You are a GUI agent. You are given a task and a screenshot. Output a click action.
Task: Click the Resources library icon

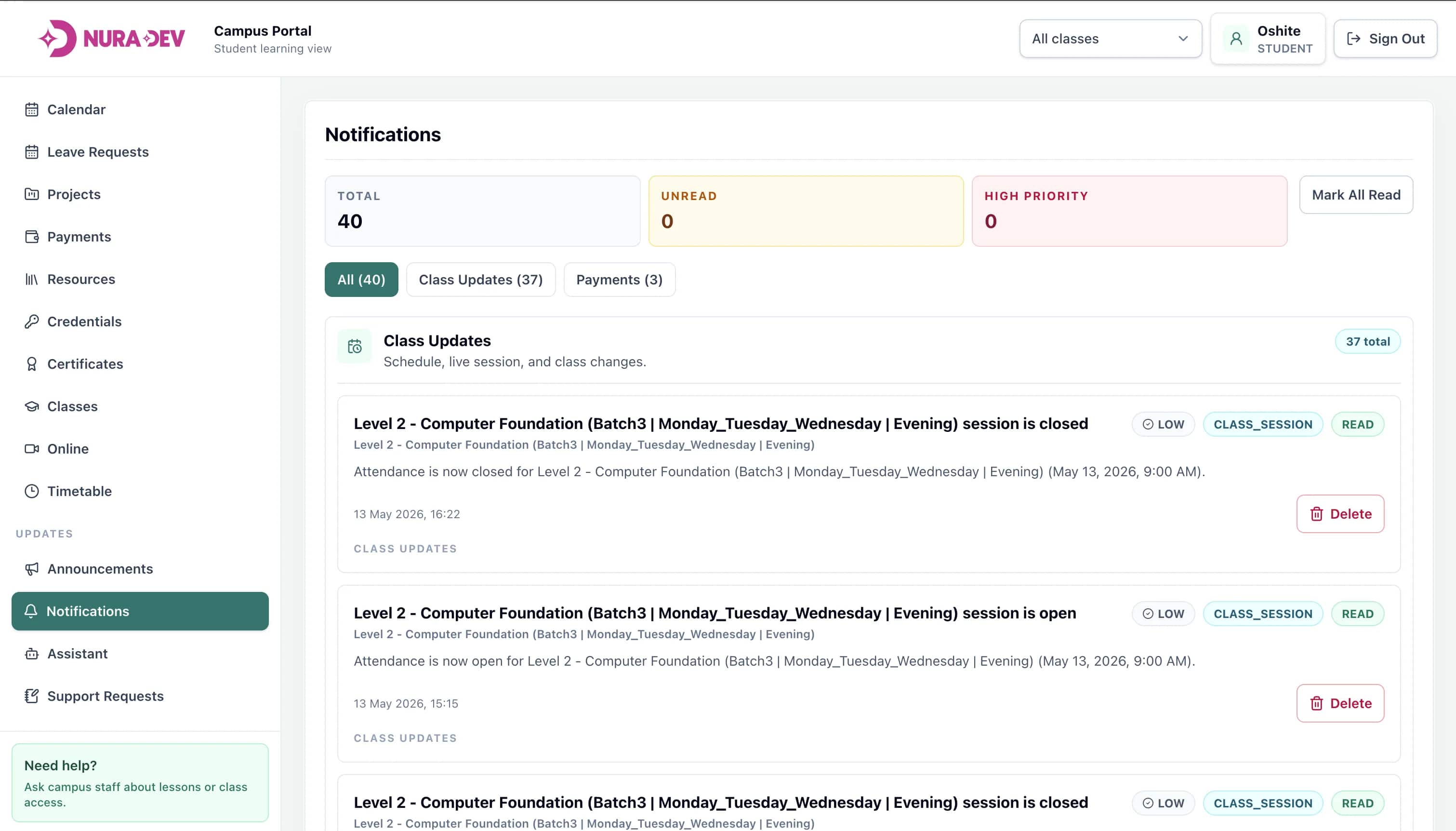[x=32, y=279]
